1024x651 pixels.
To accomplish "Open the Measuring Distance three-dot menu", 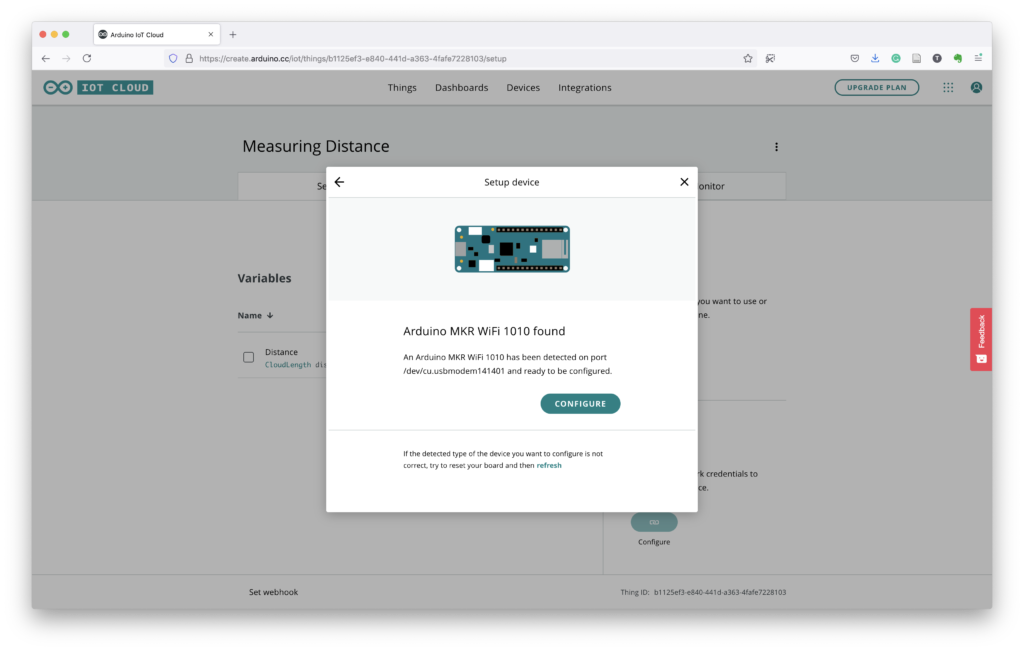I will point(776,147).
